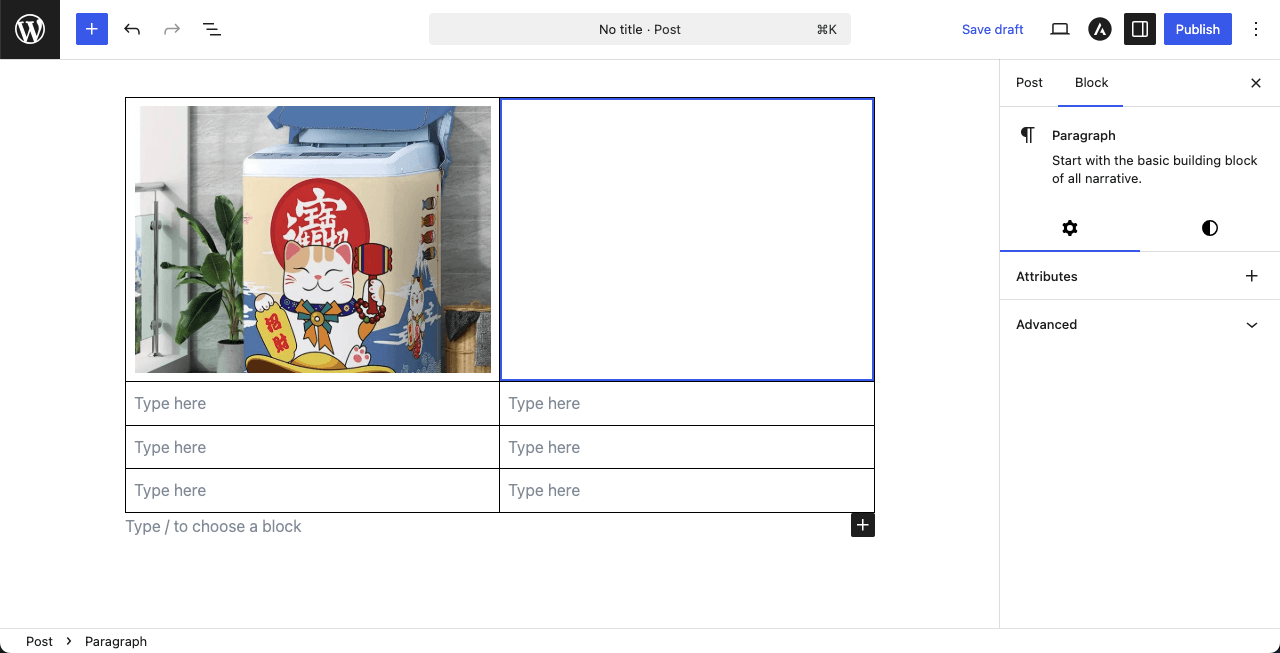This screenshot has height=653, width=1280.
Task: Undo the last change
Action: click(x=132, y=29)
